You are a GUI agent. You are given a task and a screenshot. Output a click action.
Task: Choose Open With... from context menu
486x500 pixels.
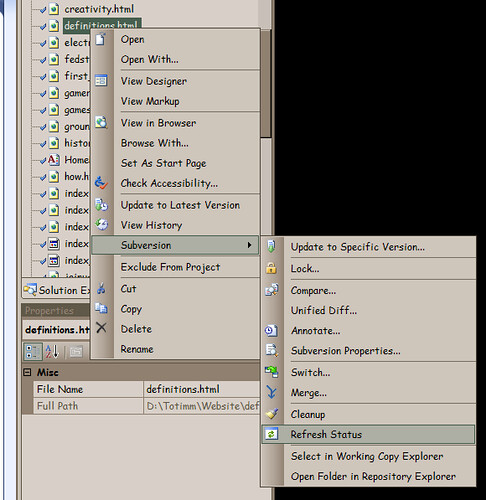175,59
